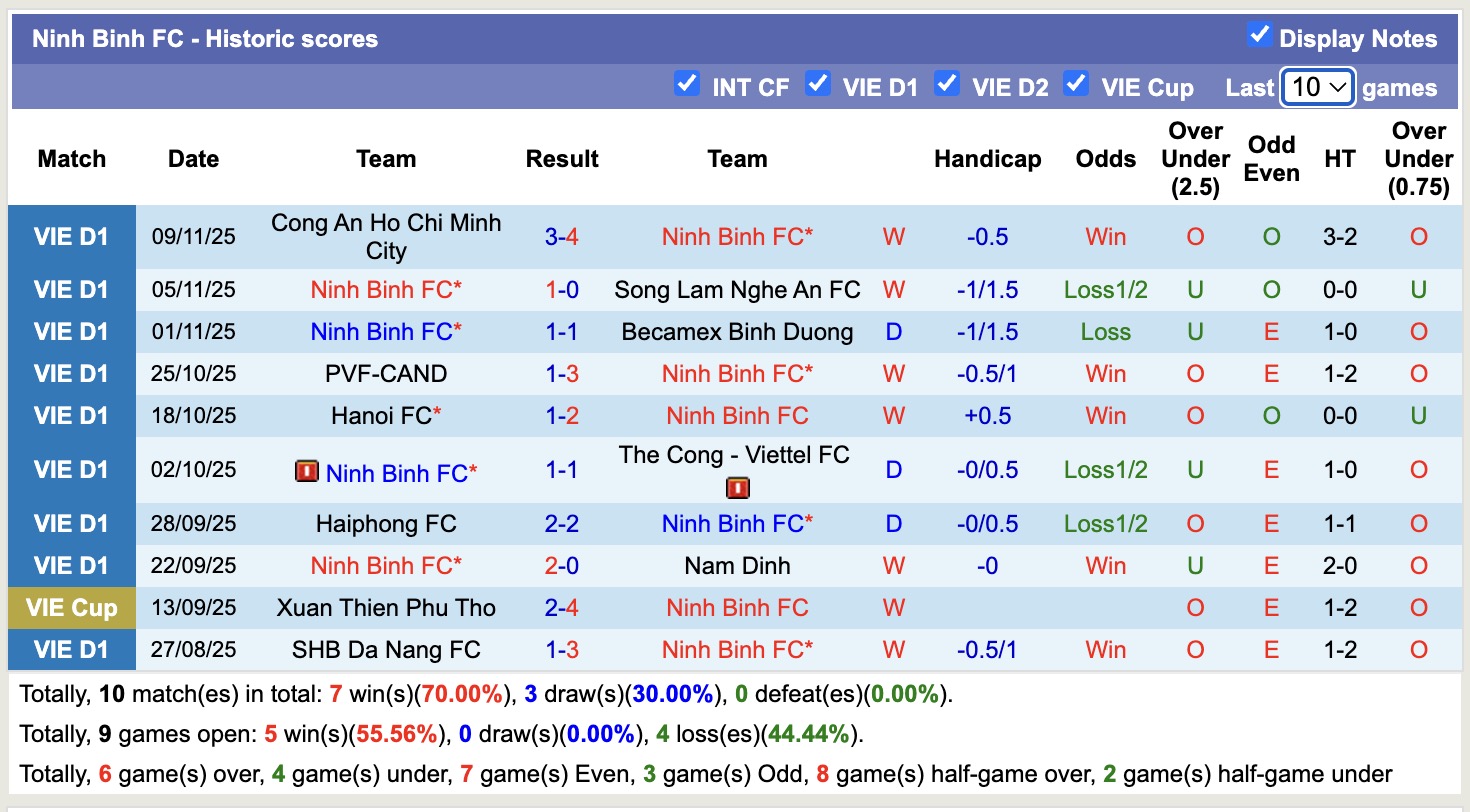The height and width of the screenshot is (812, 1470).
Task: Click the VIE D1 badge next to the Haiphong FC match
Action: tap(71, 523)
